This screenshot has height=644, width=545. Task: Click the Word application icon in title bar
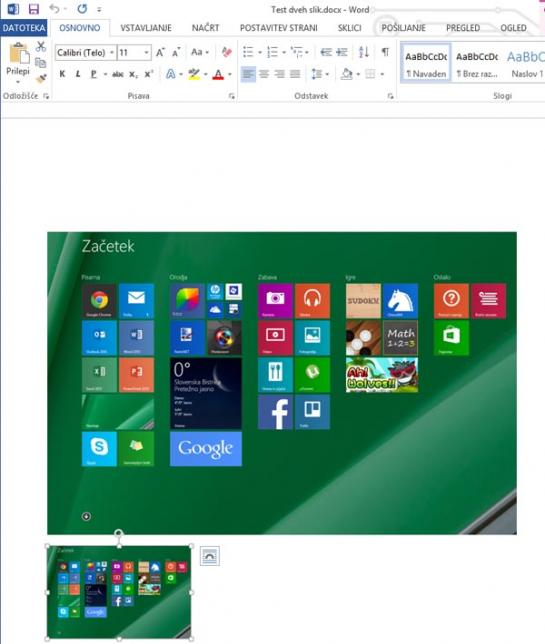pyautogui.click(x=13, y=9)
